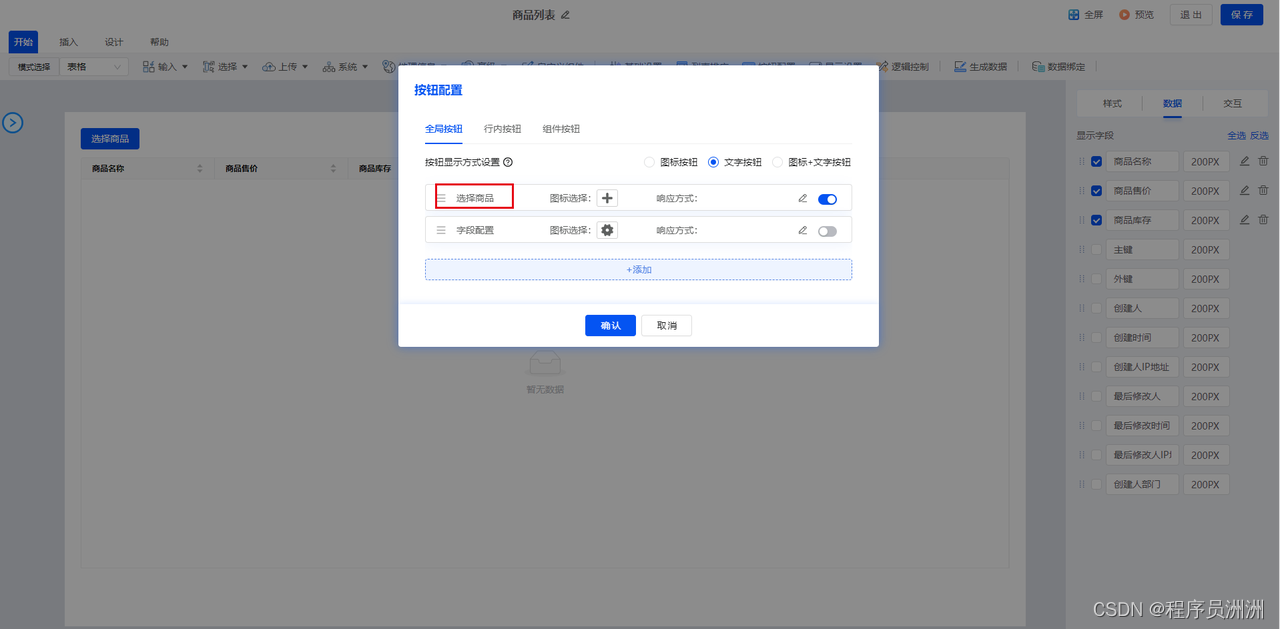Image resolution: width=1280 pixels, height=629 pixels.
Task: Click the 反选 link in the display fields panel
Action: (1259, 135)
